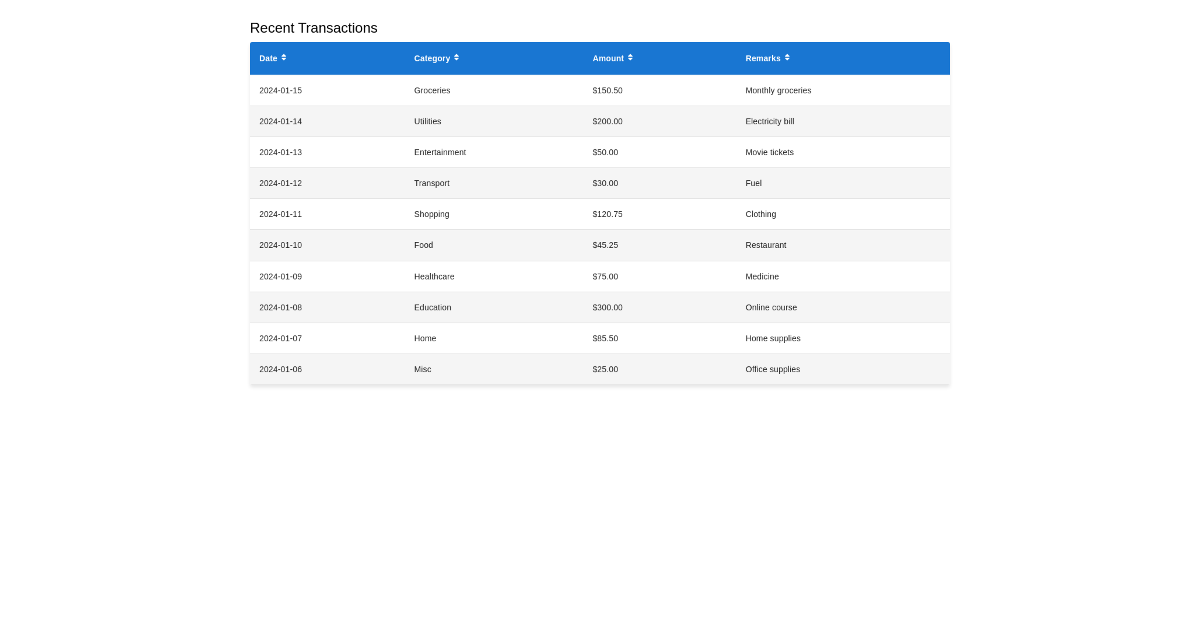Sort the table by Date column
Viewport: 1200px width, 630px height.
tap(269, 58)
